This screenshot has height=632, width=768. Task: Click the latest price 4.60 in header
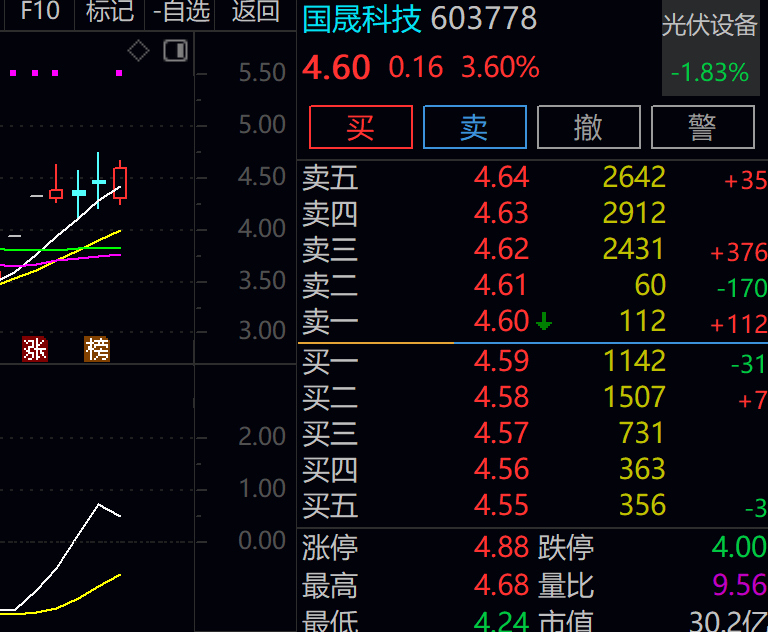point(336,68)
